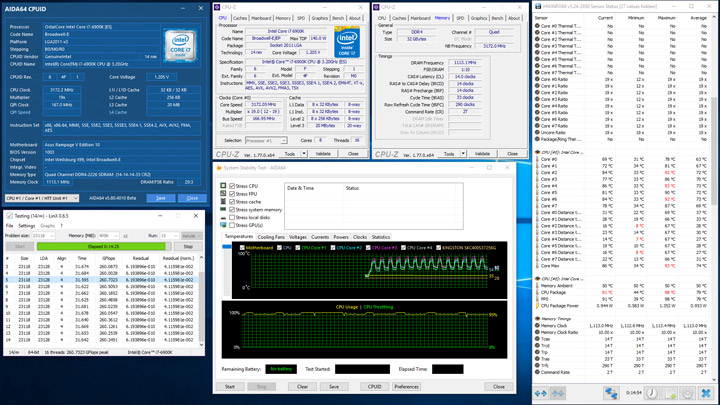Open the Tools dropdown arrow in left CPU-Z
Image resolution: width=720 pixels, height=405 pixels.
pyautogui.click(x=304, y=154)
